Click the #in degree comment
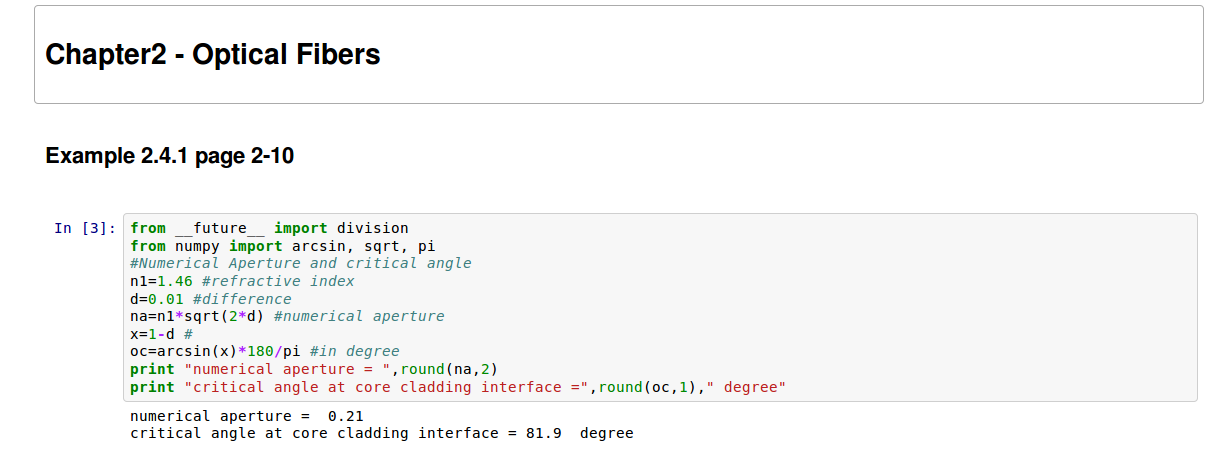Image resolution: width=1227 pixels, height=463 pixels. 354,351
